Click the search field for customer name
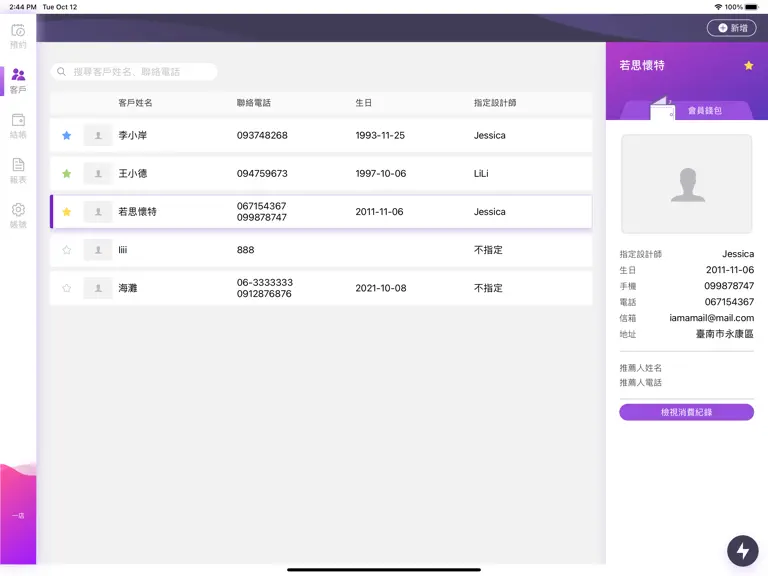 [134, 72]
